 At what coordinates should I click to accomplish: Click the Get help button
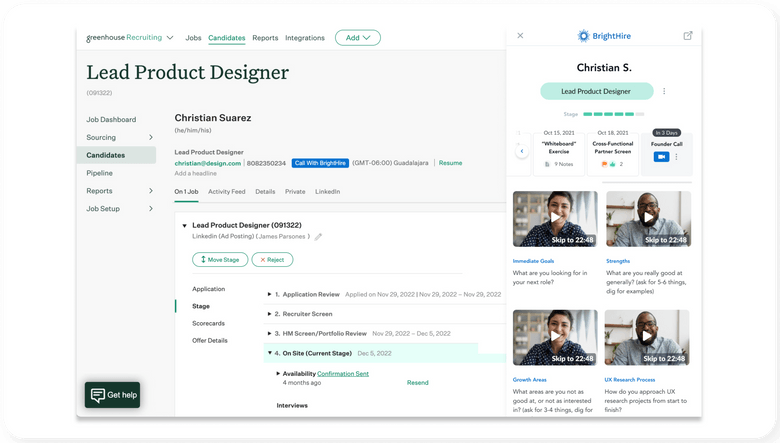(x=112, y=395)
